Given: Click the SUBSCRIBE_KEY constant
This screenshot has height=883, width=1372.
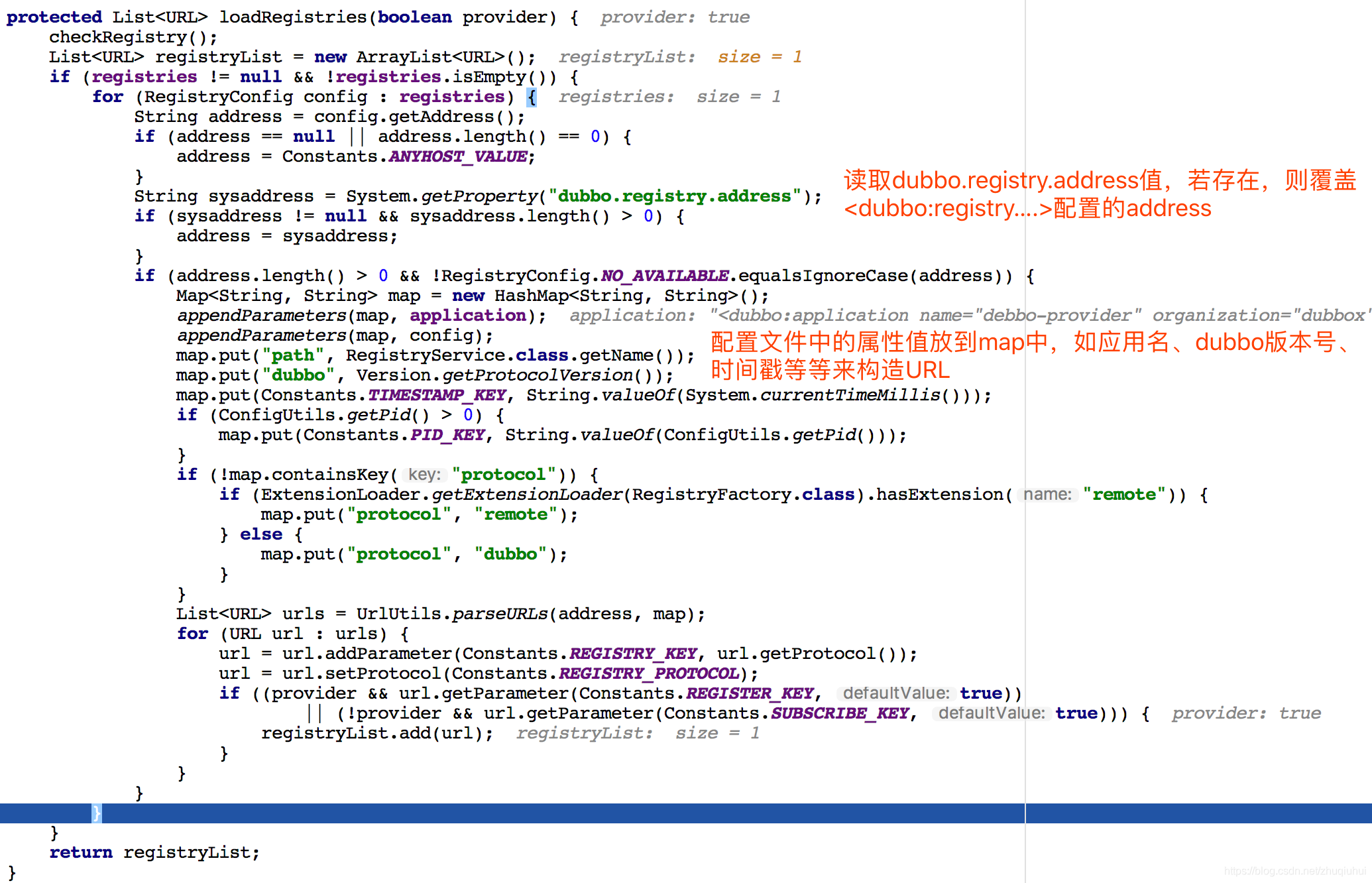Looking at the screenshot, I should (840, 713).
